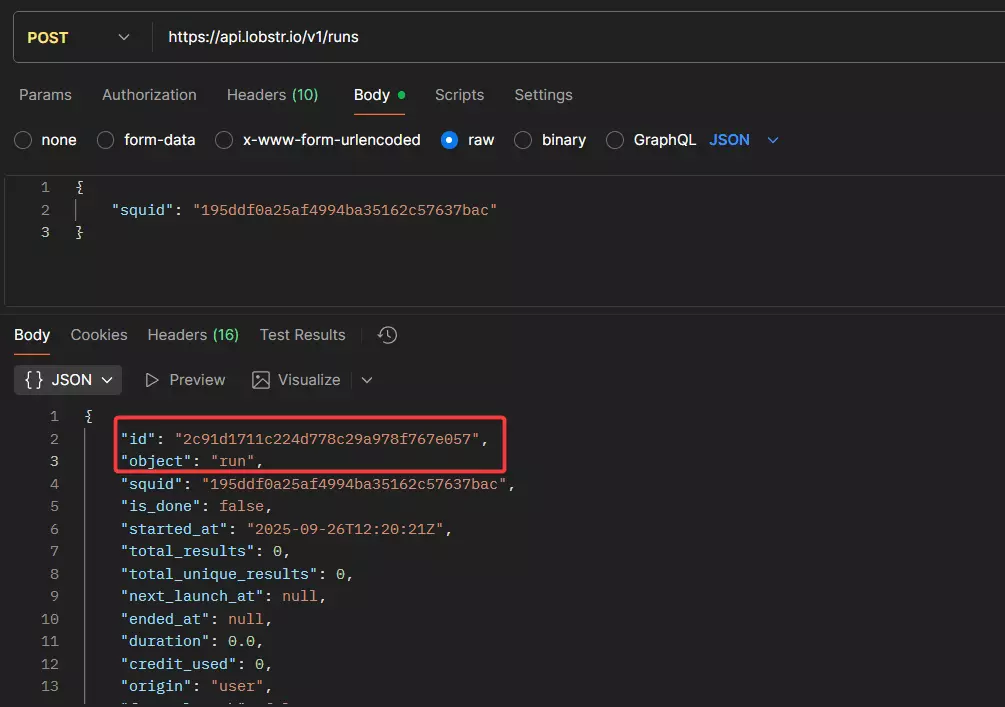Click the Preview play triangle icon
Screen dimensions: 1005x707
tap(151, 379)
